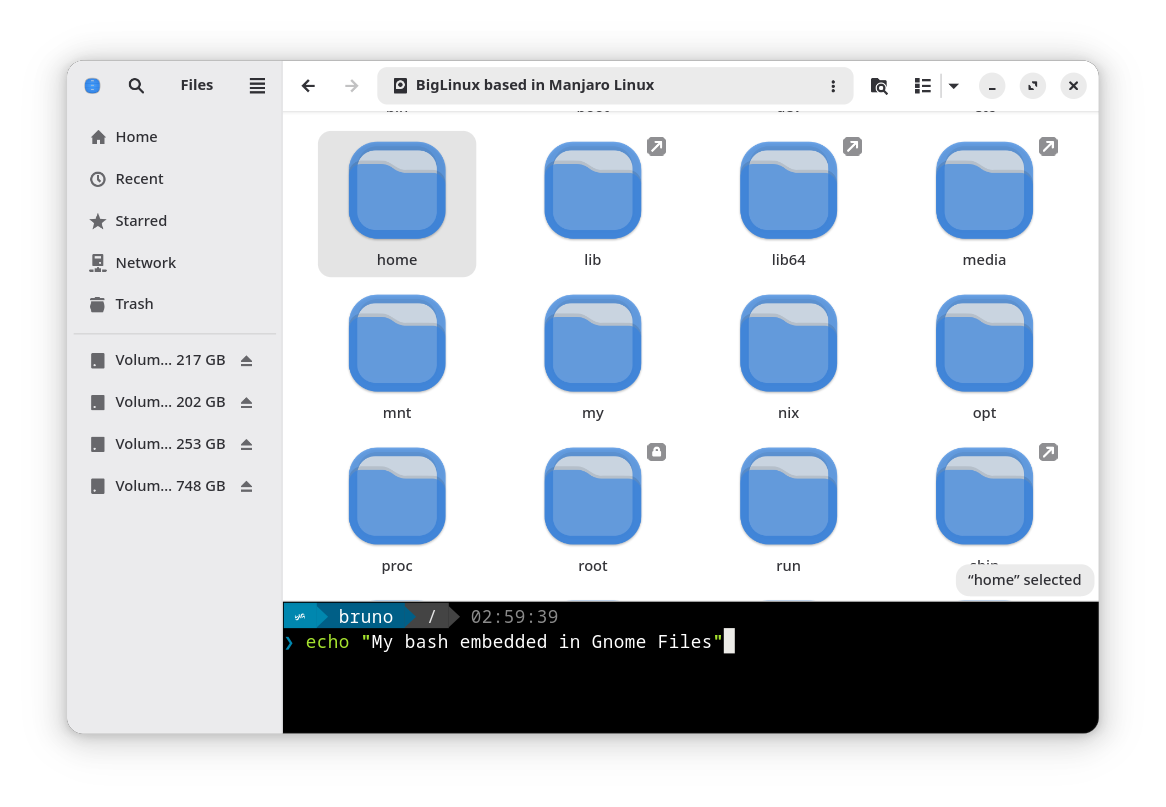Minimize the Files window
Image resolution: width=1166 pixels, height=807 pixels.
992,86
